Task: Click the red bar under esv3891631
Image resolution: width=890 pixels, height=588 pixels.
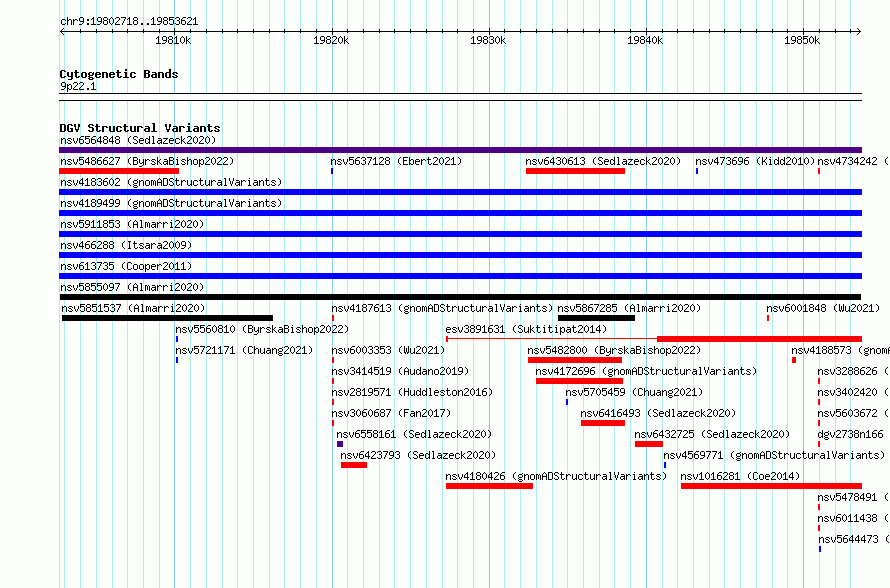Action: [x=759, y=339]
